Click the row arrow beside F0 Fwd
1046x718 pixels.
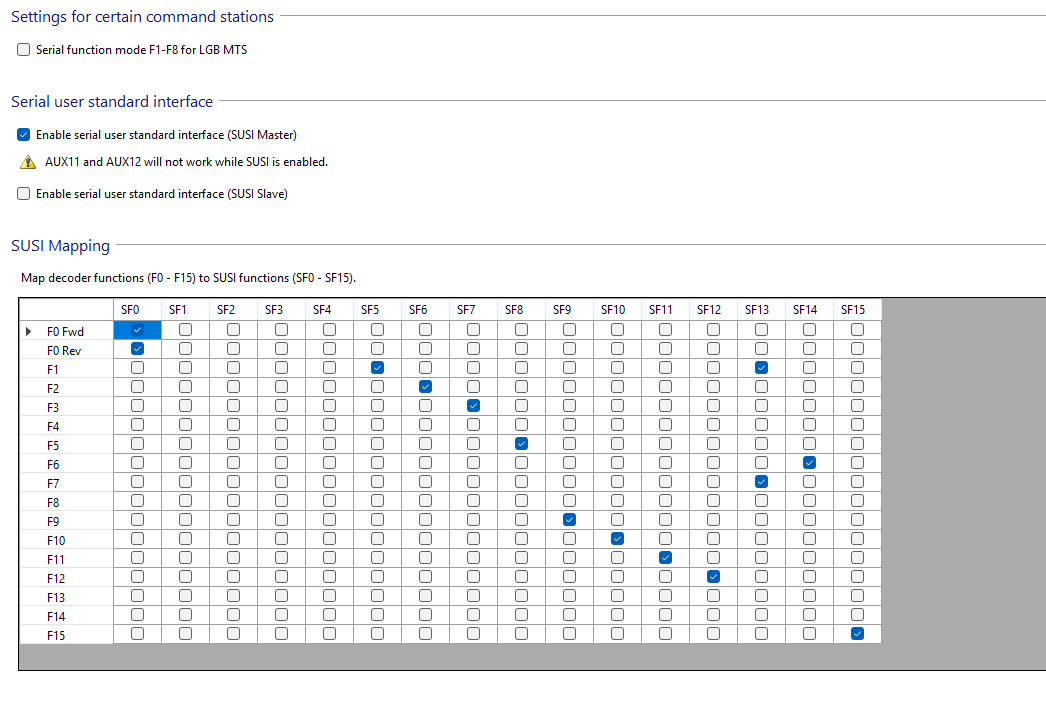29,330
